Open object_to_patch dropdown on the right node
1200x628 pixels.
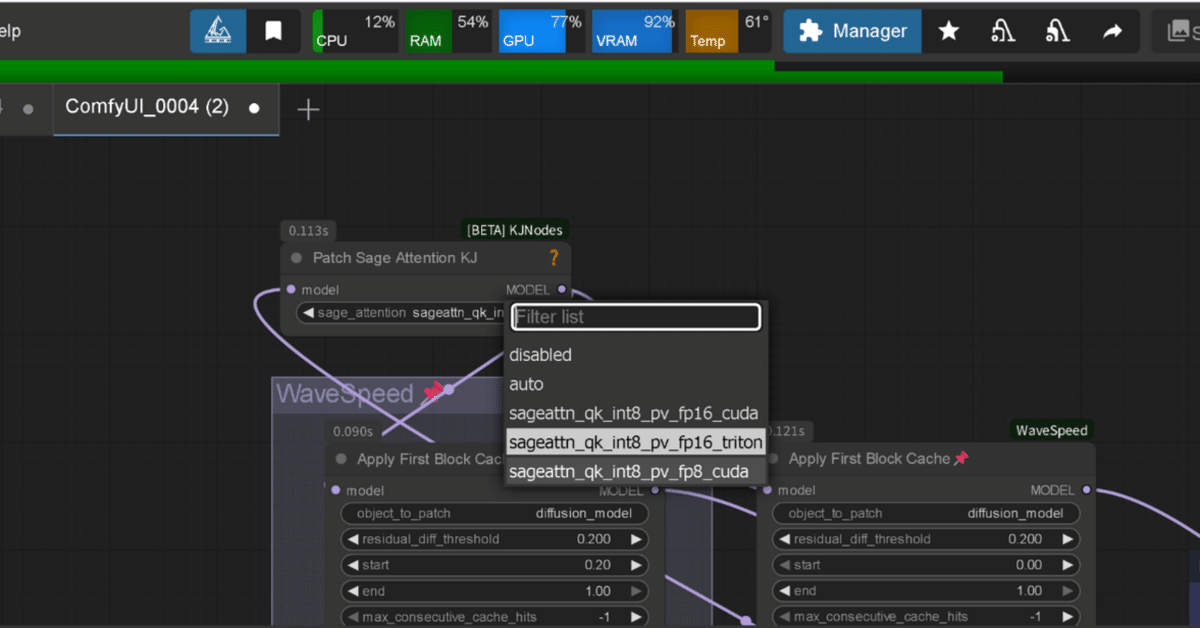[926, 513]
